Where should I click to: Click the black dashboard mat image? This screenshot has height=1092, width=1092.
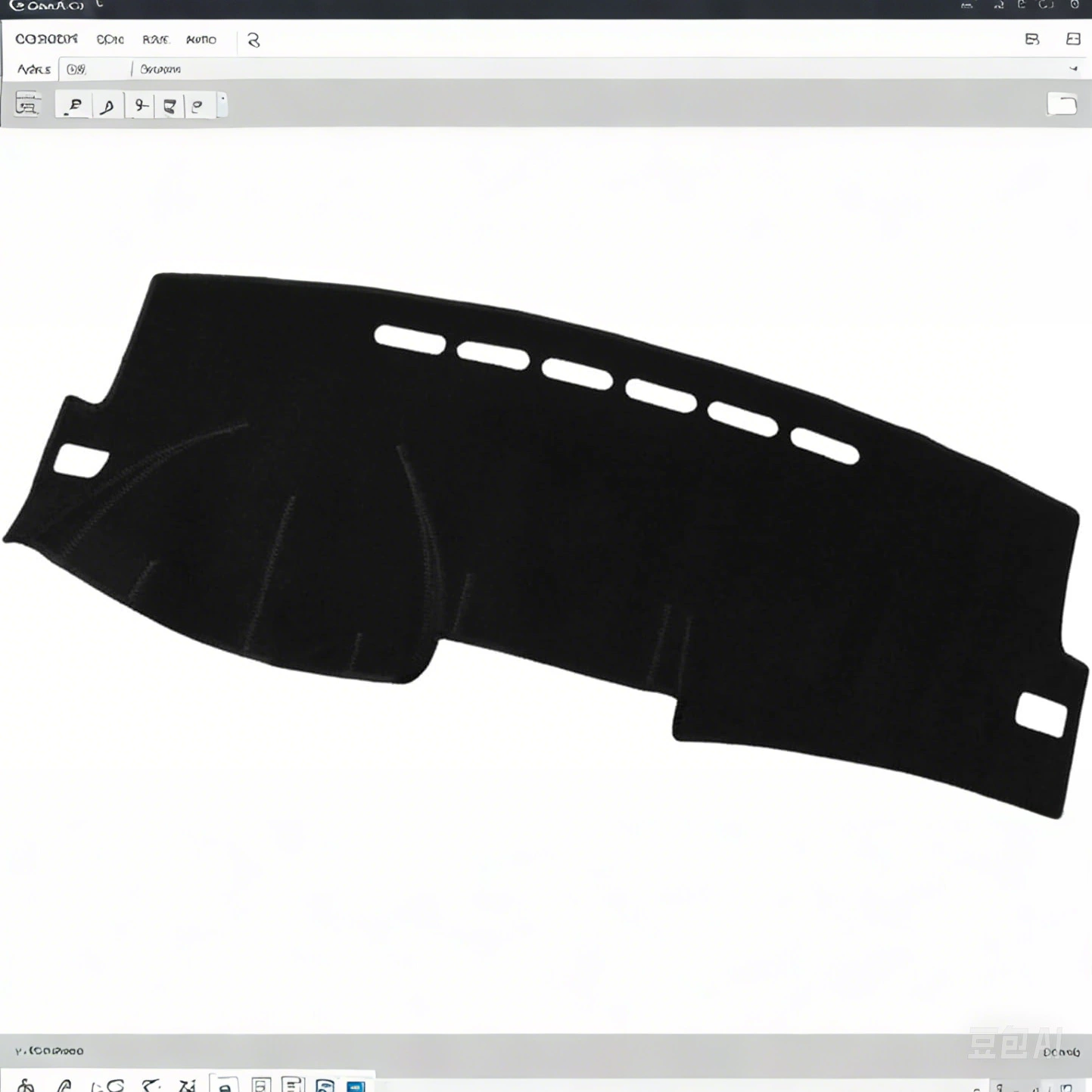click(546, 545)
